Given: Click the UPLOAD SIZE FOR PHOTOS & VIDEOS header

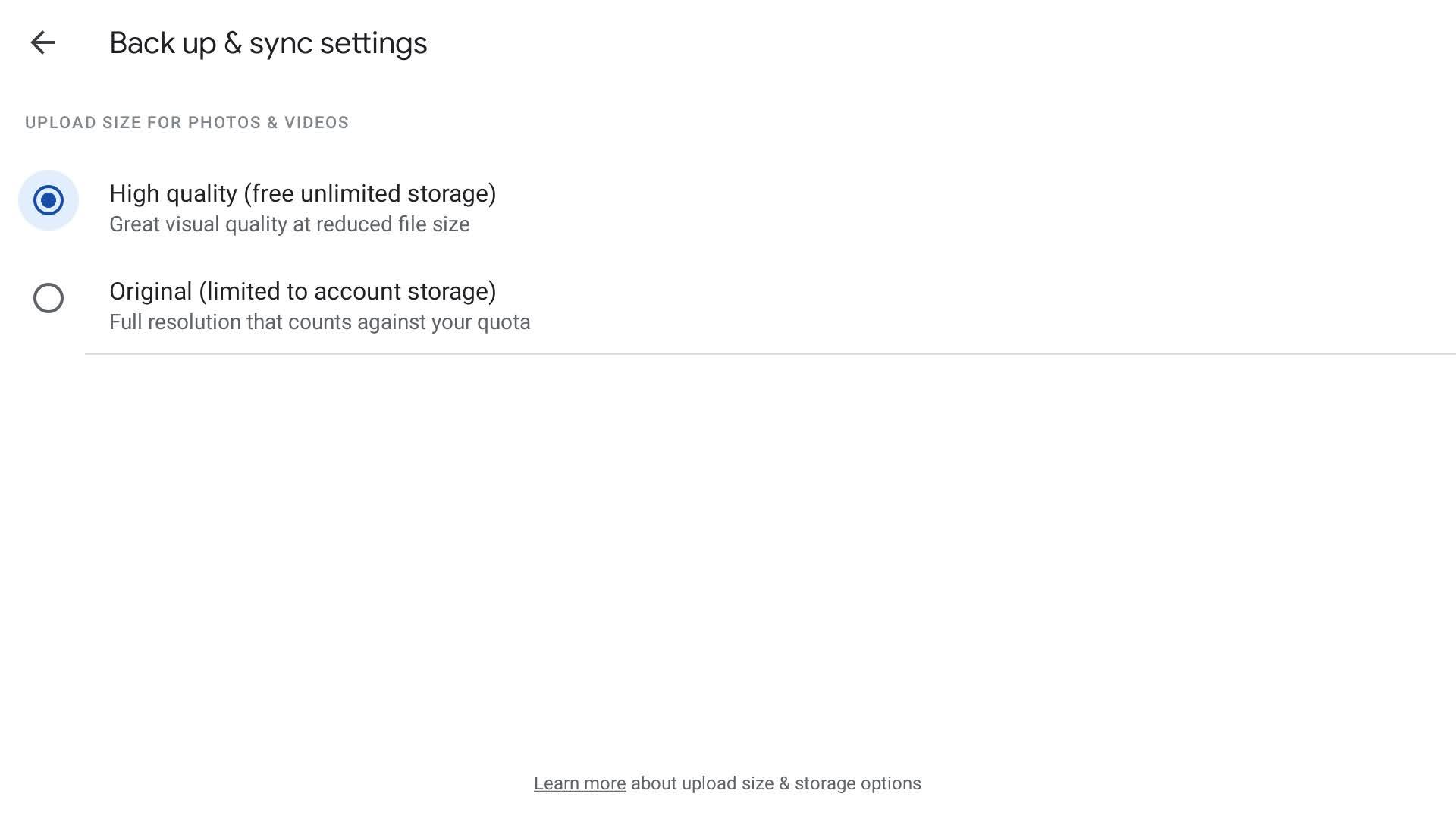Looking at the screenshot, I should click(x=187, y=122).
